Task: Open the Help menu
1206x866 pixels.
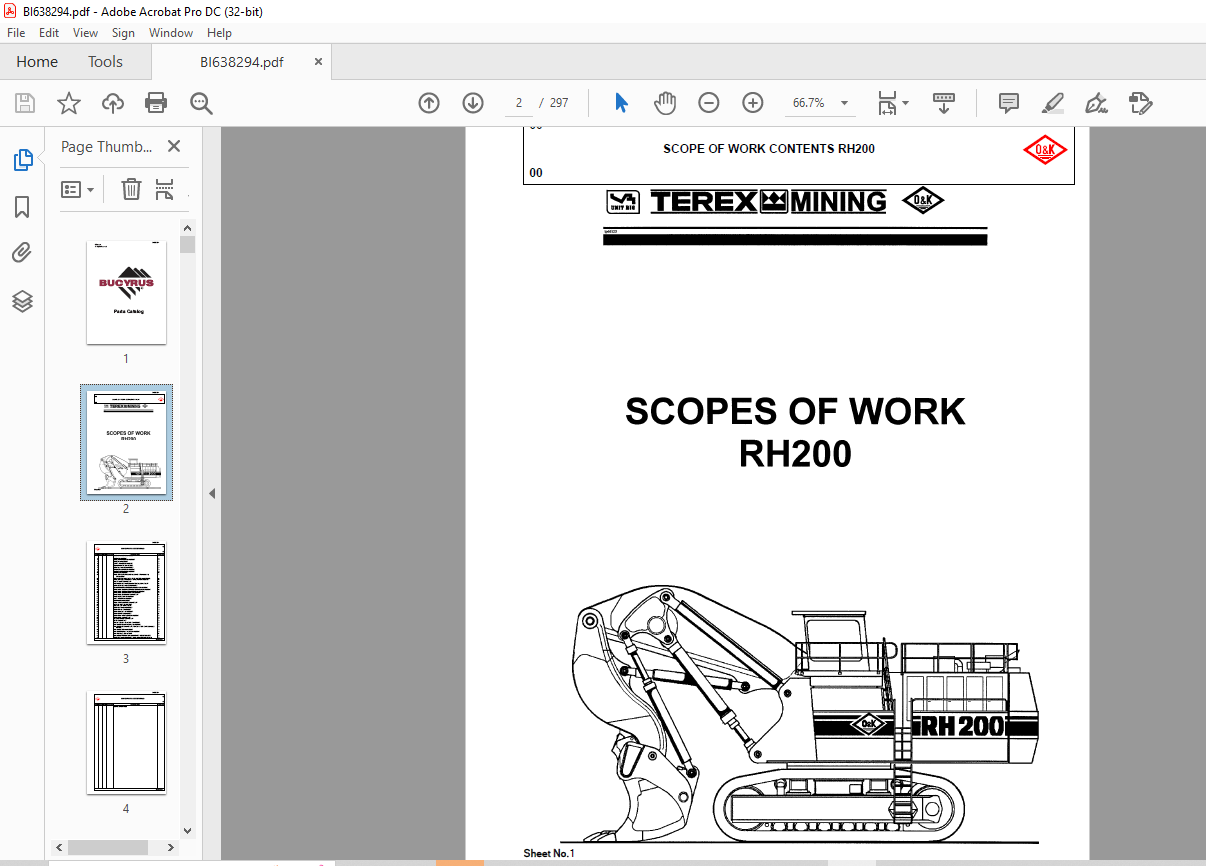Action: point(219,33)
